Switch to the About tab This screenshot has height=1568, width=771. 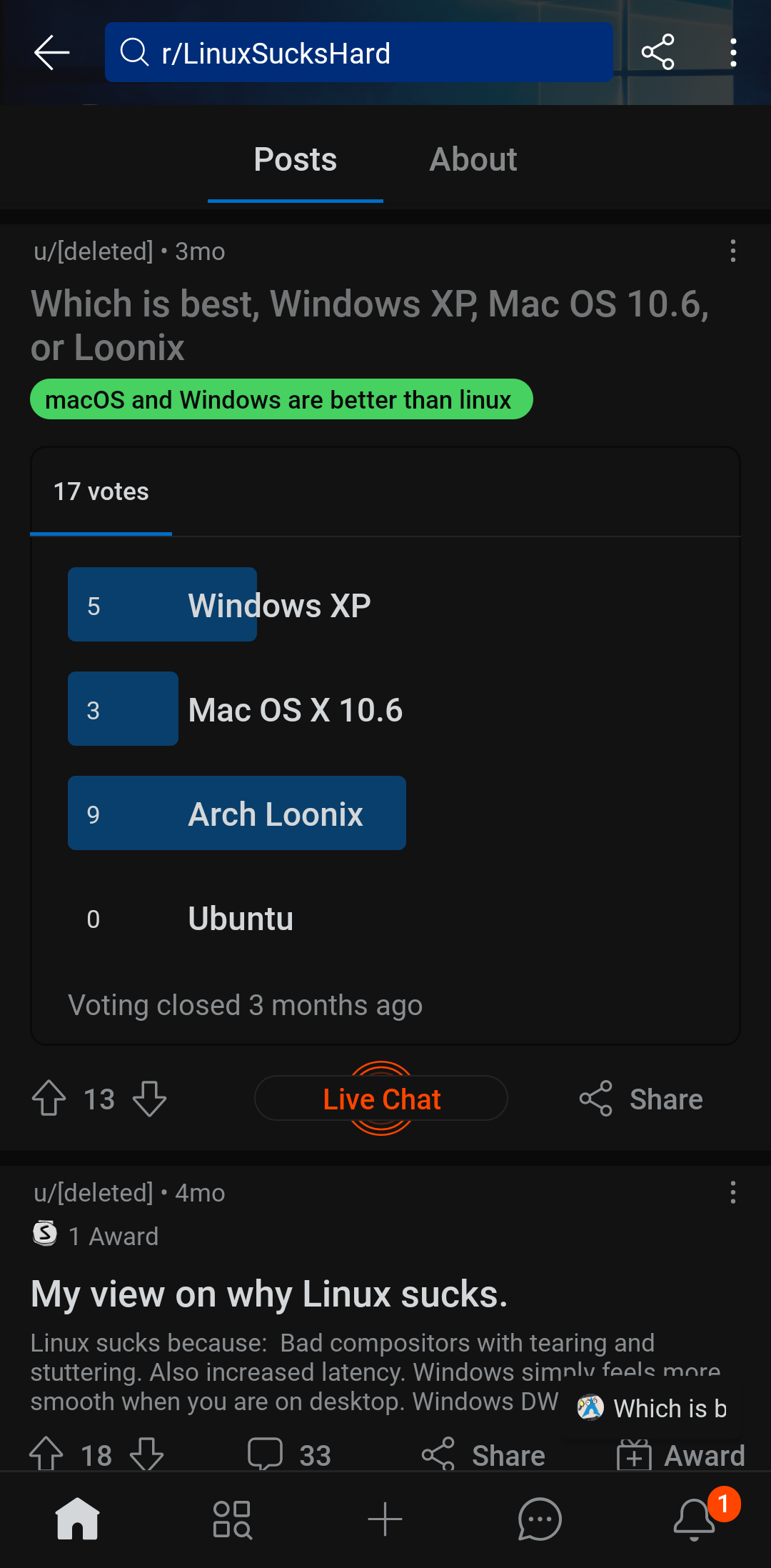(473, 159)
